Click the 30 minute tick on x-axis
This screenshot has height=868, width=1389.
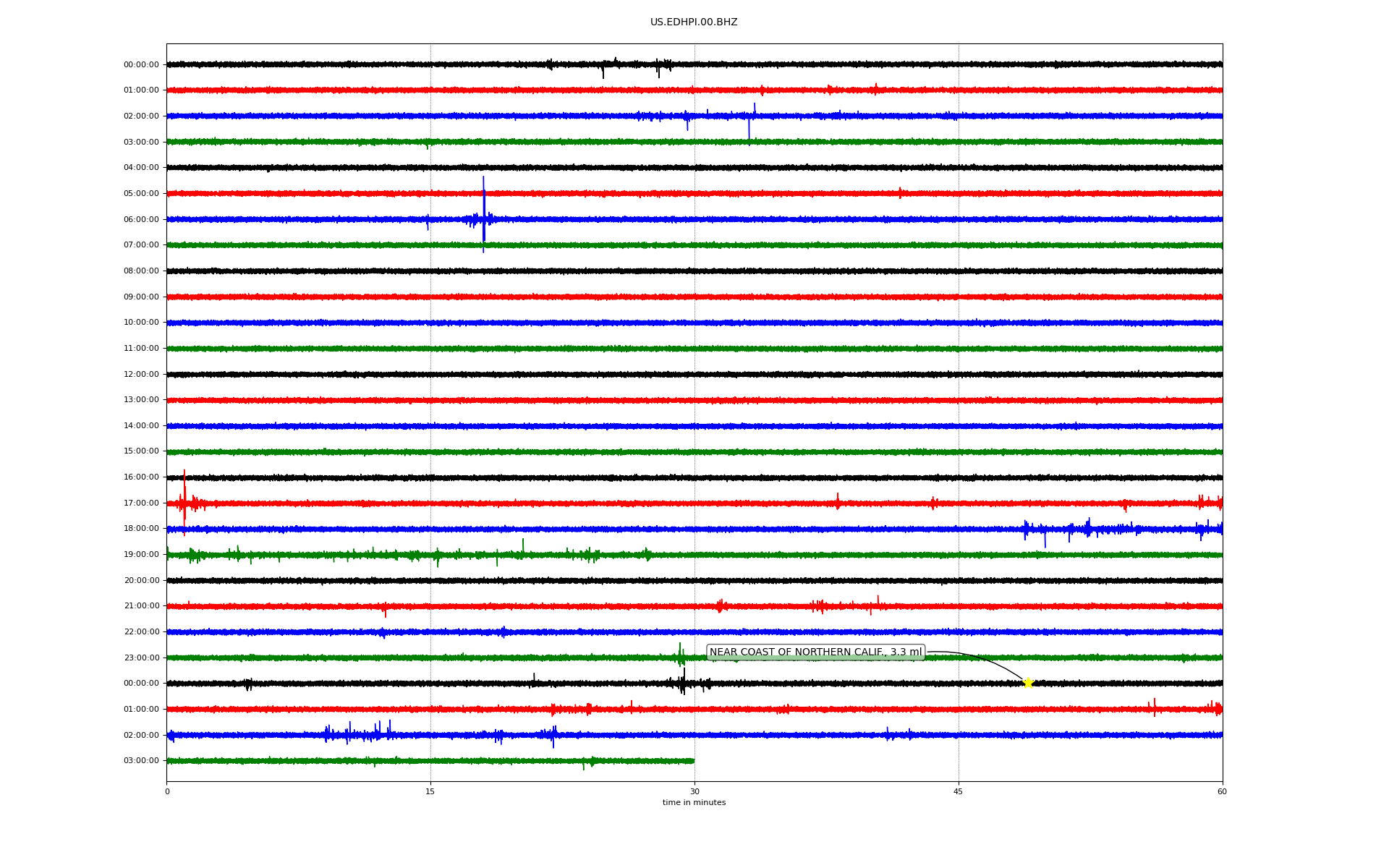click(x=694, y=791)
